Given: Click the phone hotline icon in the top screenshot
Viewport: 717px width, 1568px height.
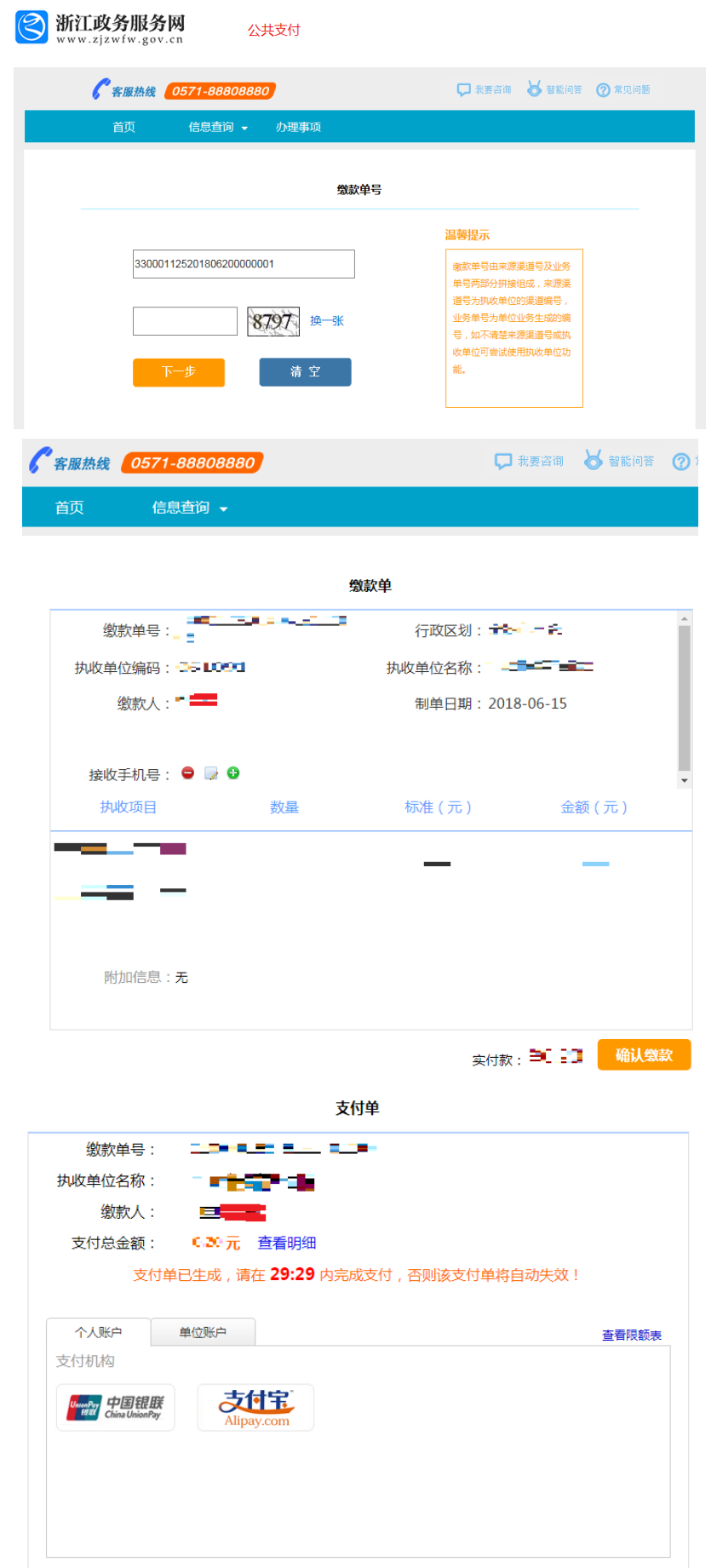Looking at the screenshot, I should (100, 89).
